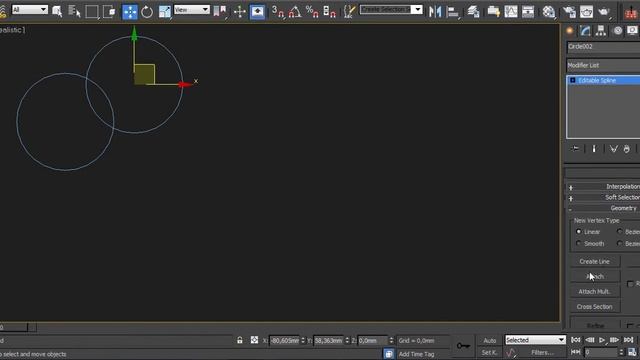
Task: Click the Attach Mult. button
Action: click(x=594, y=291)
